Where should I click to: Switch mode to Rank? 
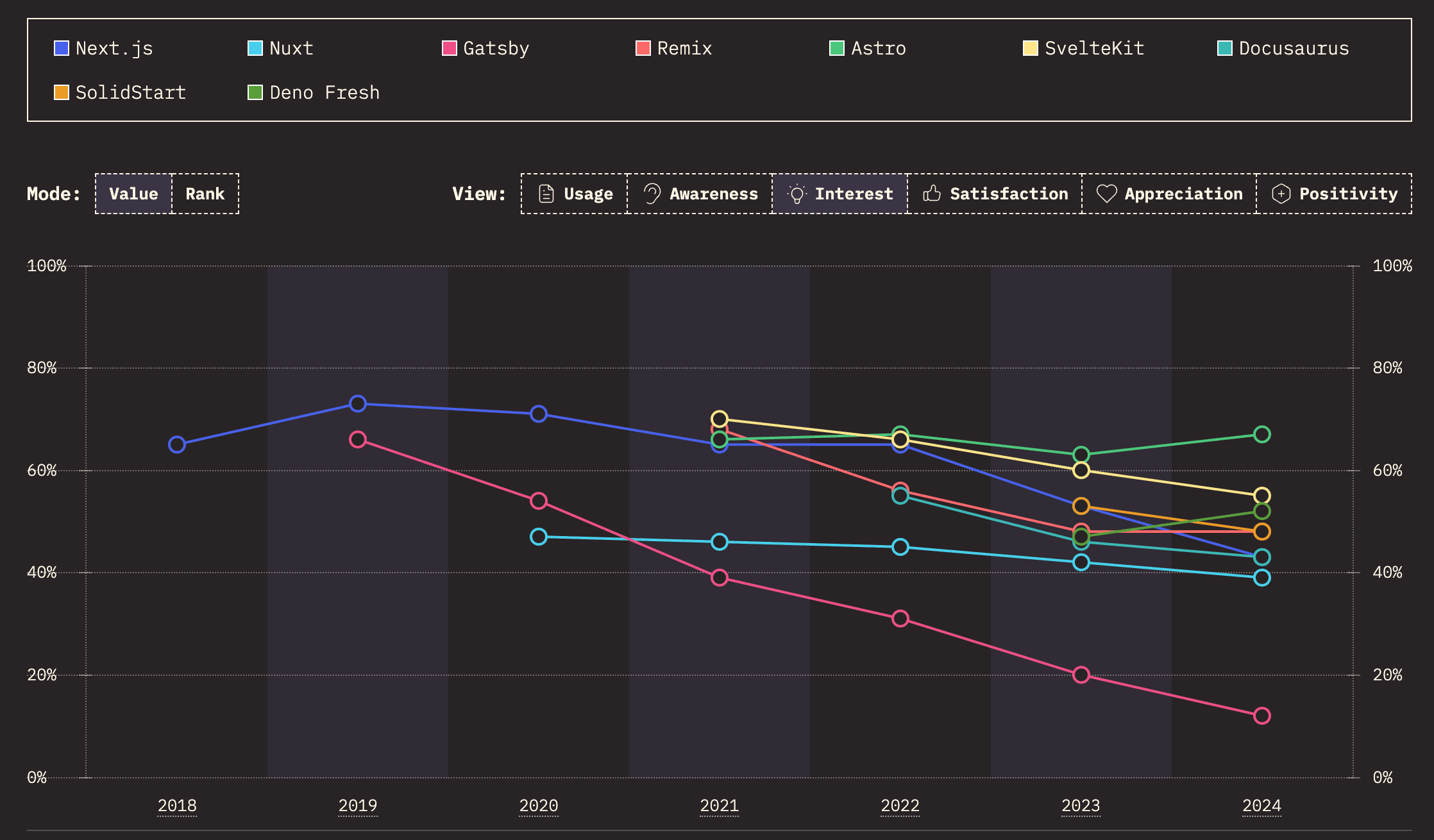tap(205, 194)
